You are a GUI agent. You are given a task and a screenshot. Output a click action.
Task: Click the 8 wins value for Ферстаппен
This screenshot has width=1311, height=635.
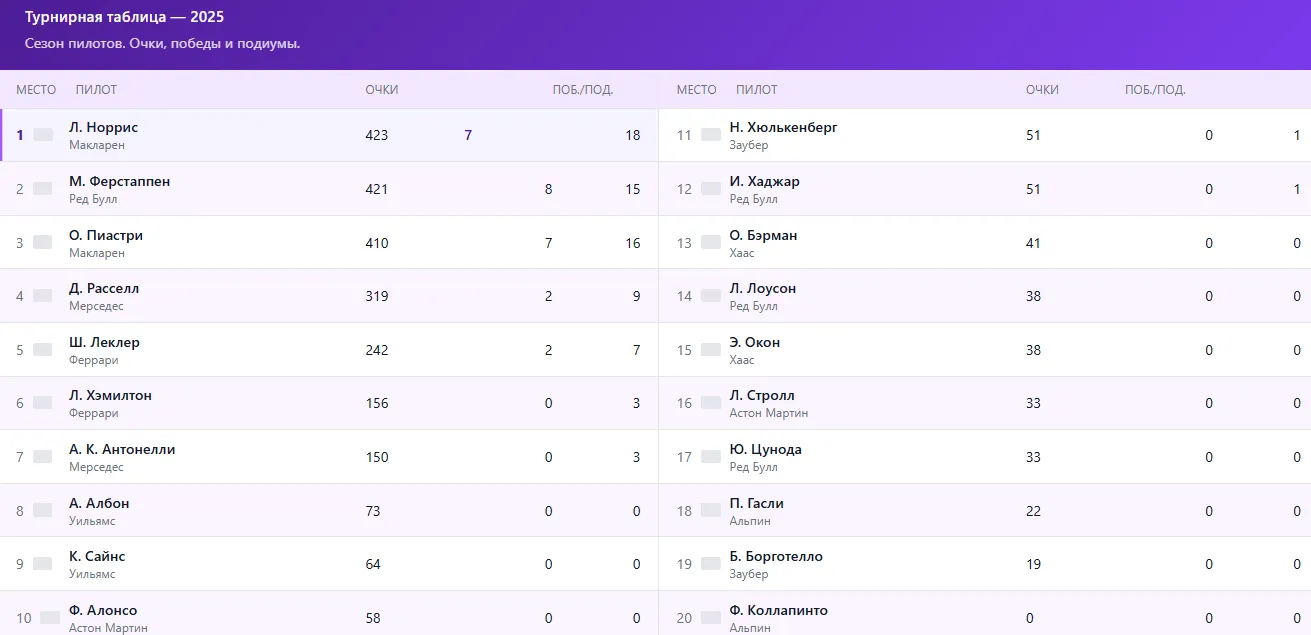point(548,189)
